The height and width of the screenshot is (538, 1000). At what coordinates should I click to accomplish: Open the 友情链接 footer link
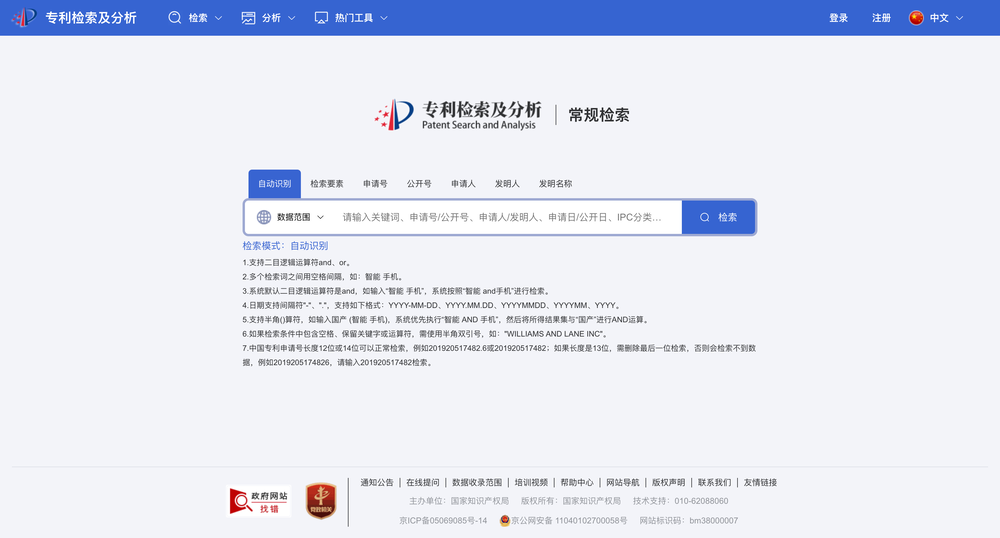[x=760, y=483]
